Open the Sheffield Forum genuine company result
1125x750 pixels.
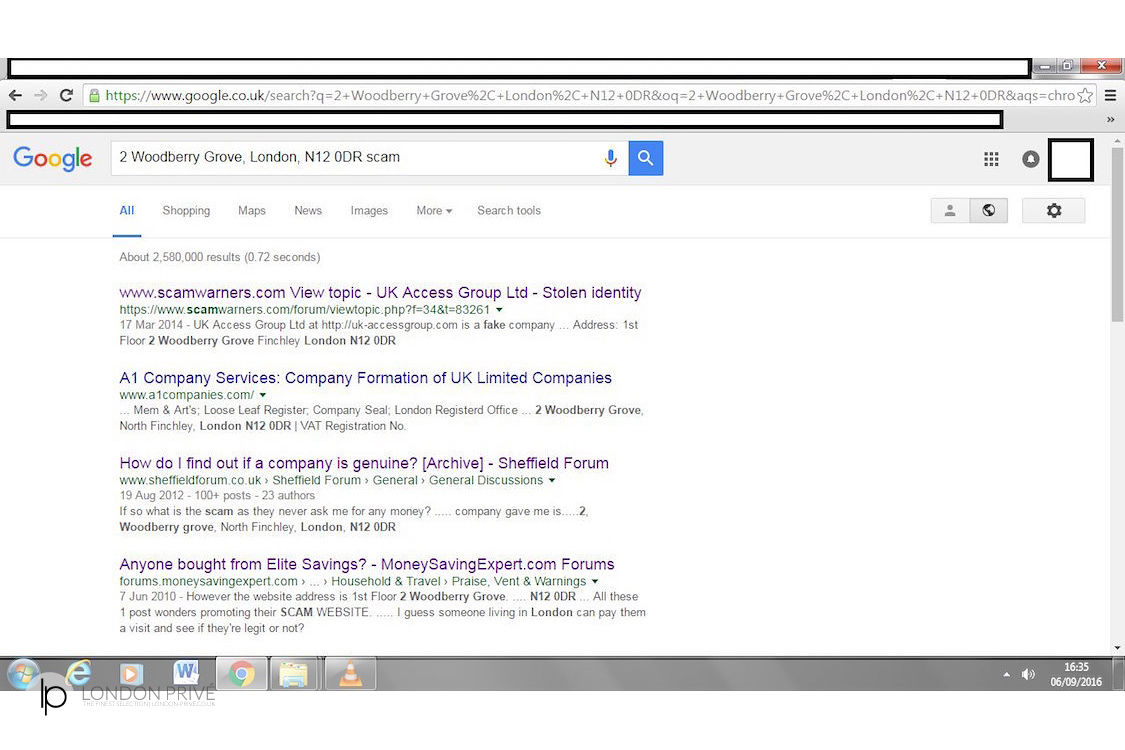pyautogui.click(x=364, y=464)
